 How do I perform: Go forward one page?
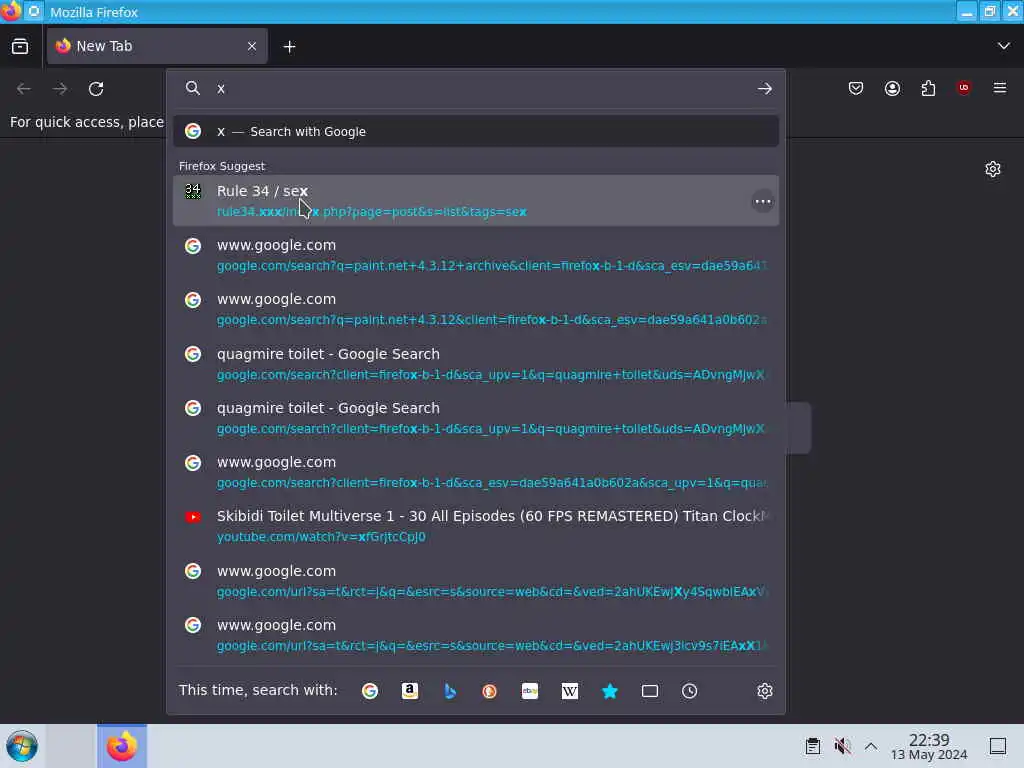point(60,89)
